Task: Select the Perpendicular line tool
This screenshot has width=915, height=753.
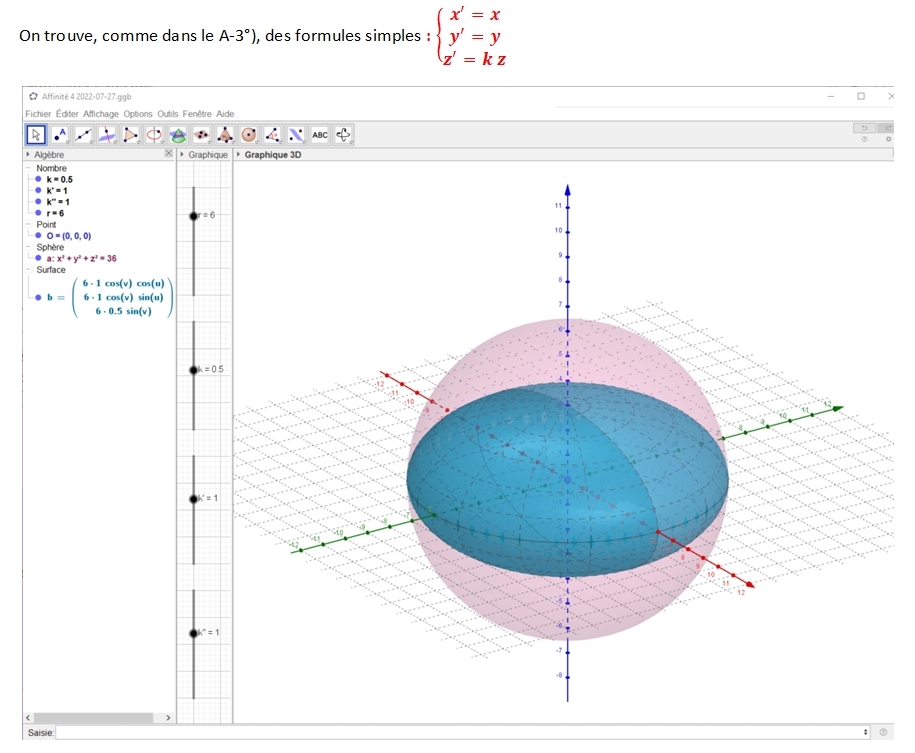Action: coord(107,135)
